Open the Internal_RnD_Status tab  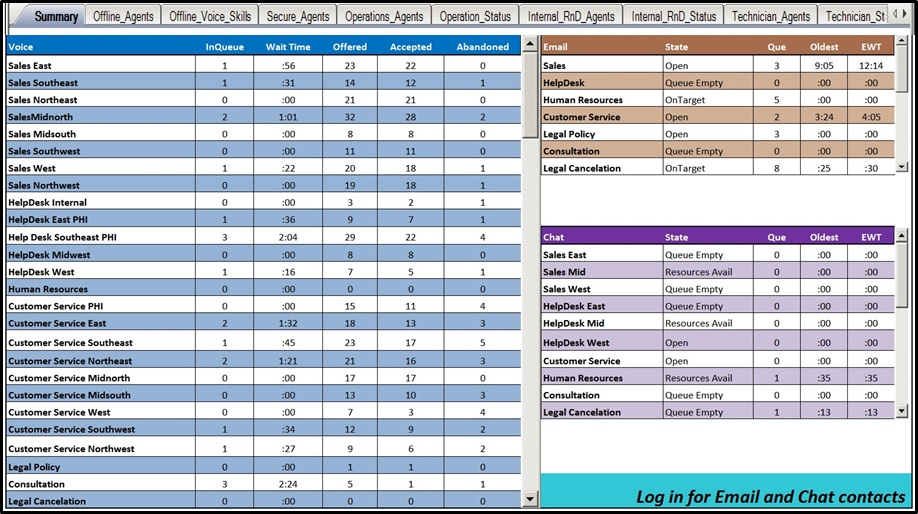[673, 16]
